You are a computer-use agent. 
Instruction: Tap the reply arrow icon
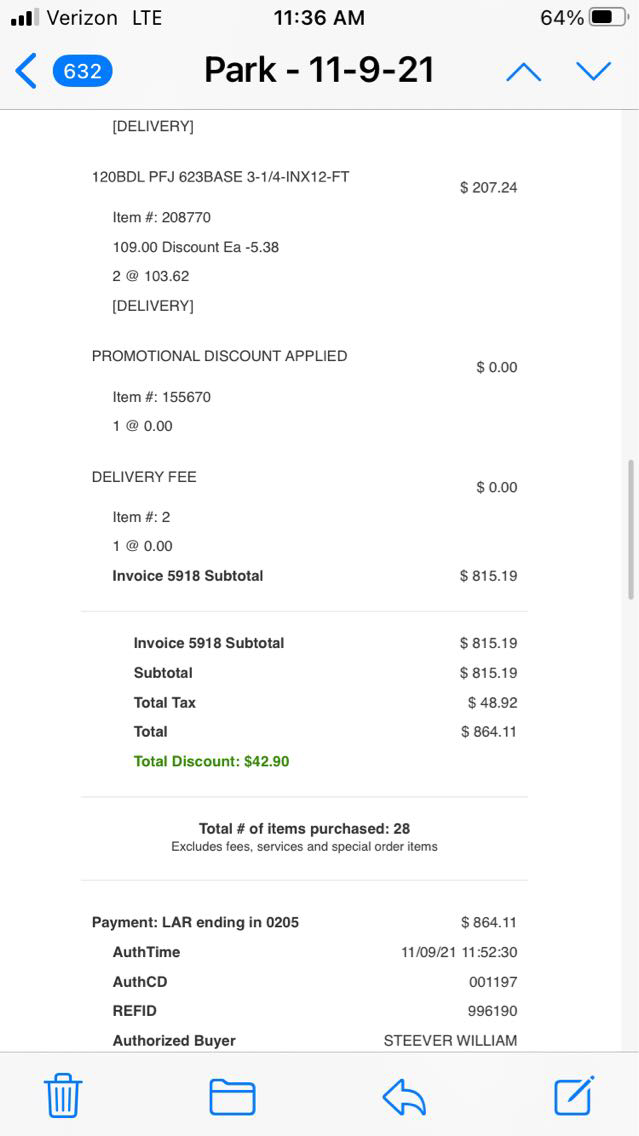[404, 1096]
